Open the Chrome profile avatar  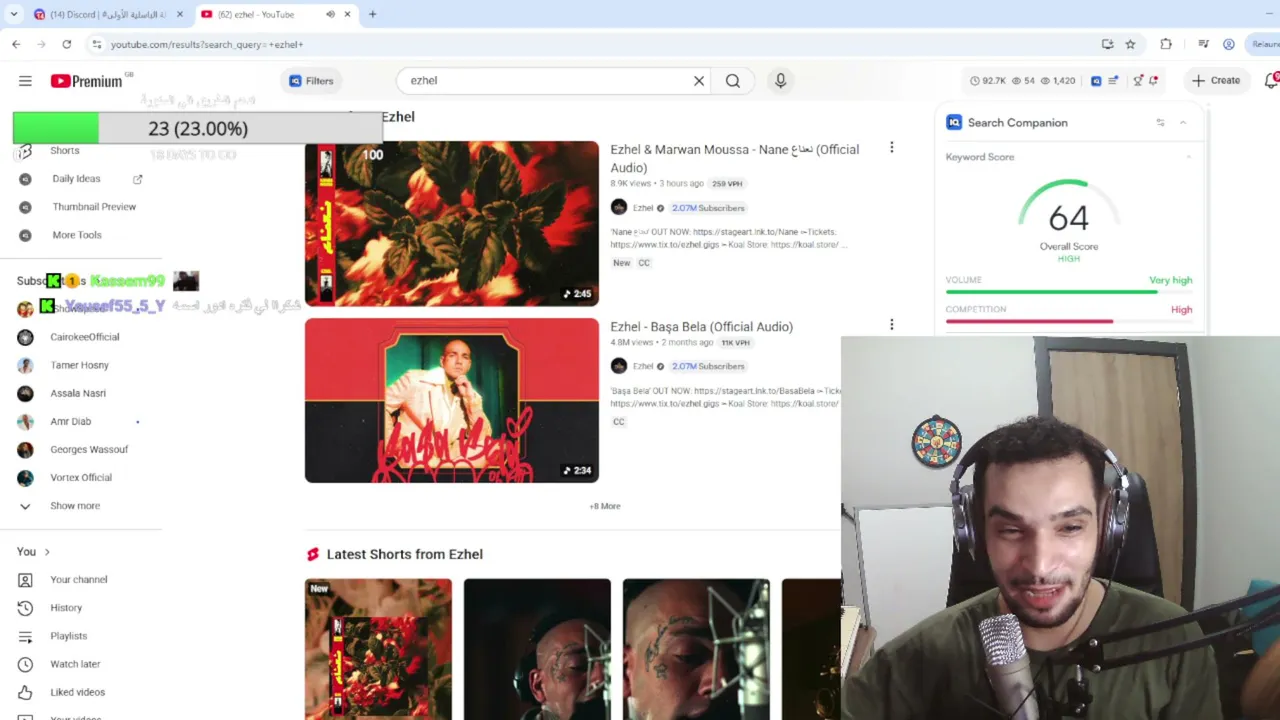pyautogui.click(x=1229, y=44)
